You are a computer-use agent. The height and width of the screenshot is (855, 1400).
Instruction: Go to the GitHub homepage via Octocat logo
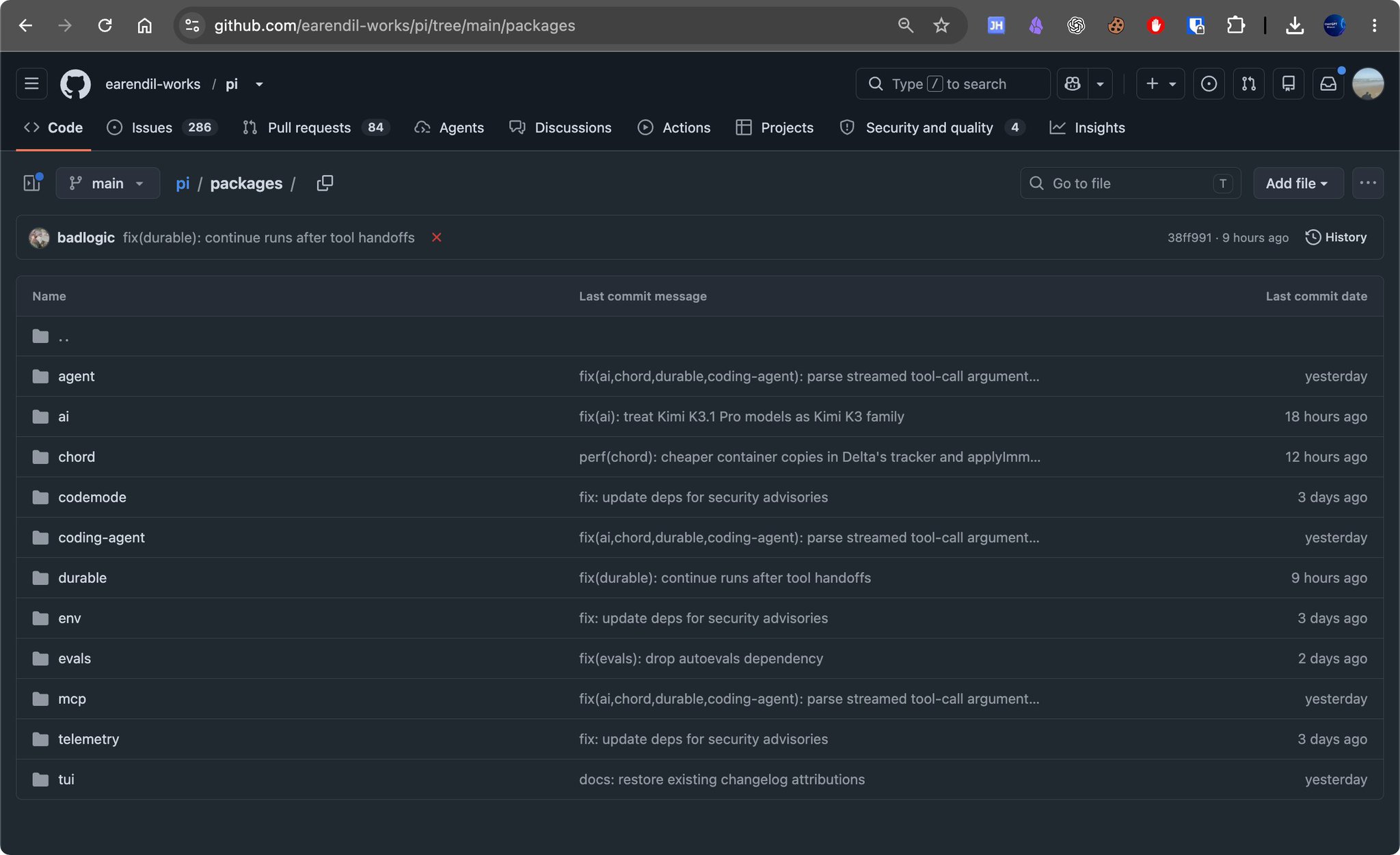[75, 84]
